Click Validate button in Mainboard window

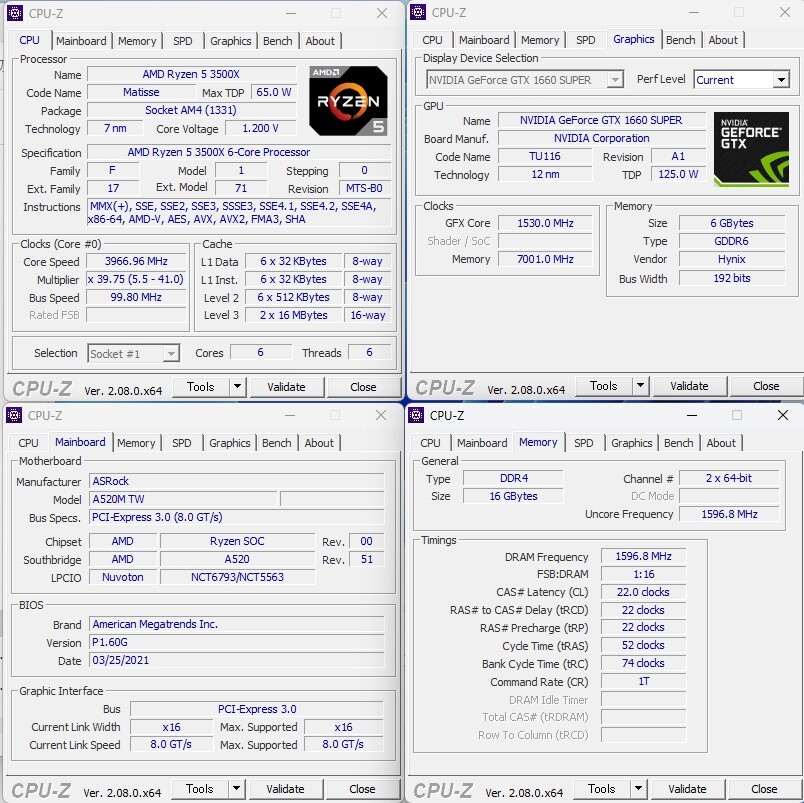tap(285, 789)
